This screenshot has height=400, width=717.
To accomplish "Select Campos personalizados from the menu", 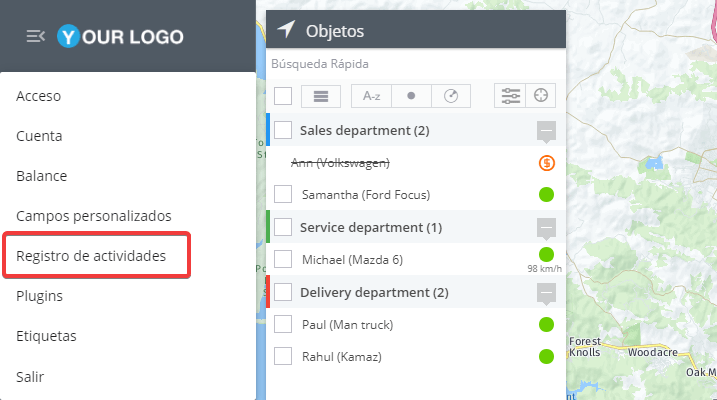I will 94,216.
